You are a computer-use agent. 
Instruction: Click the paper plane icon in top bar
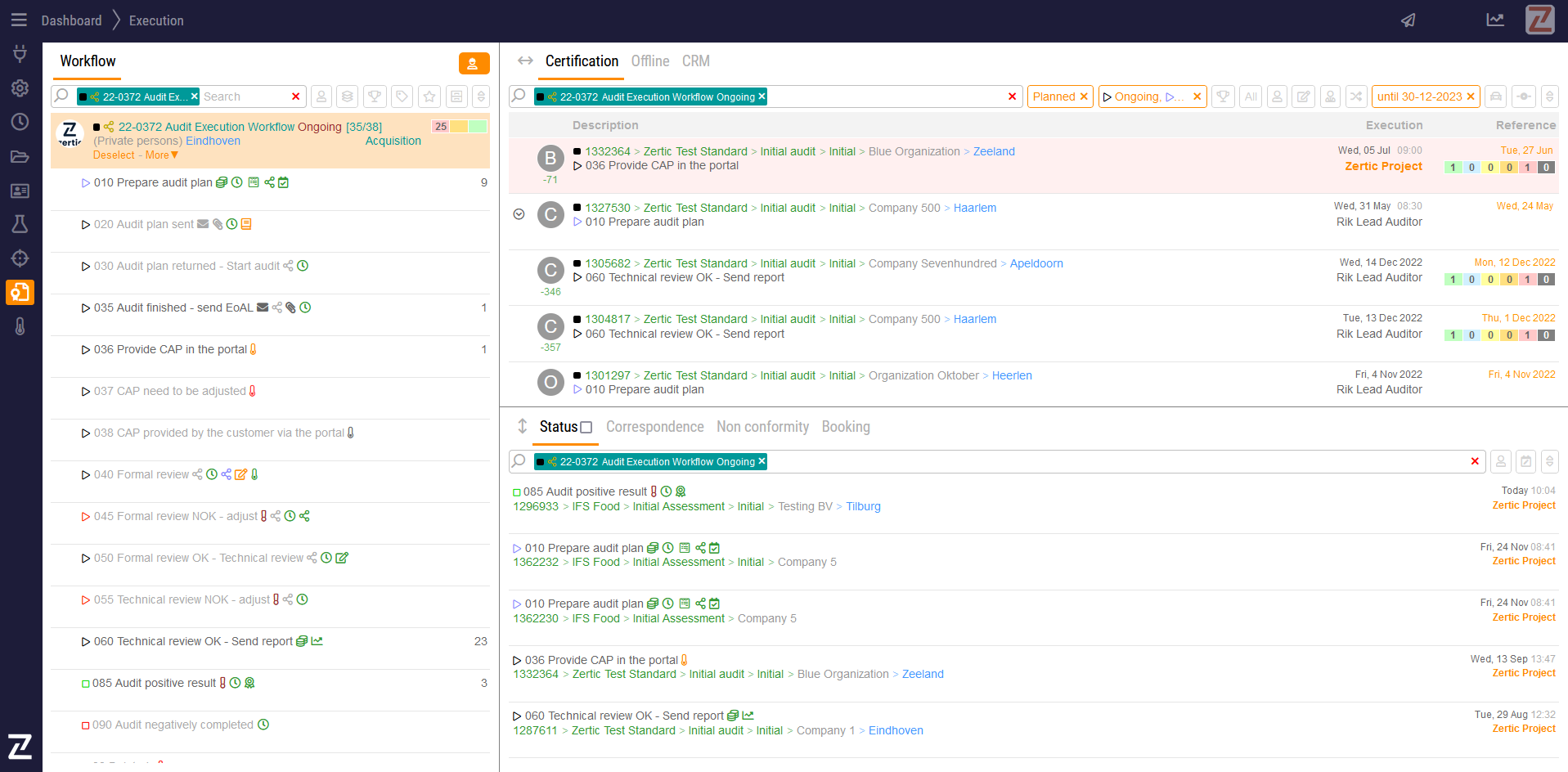pos(1408,20)
